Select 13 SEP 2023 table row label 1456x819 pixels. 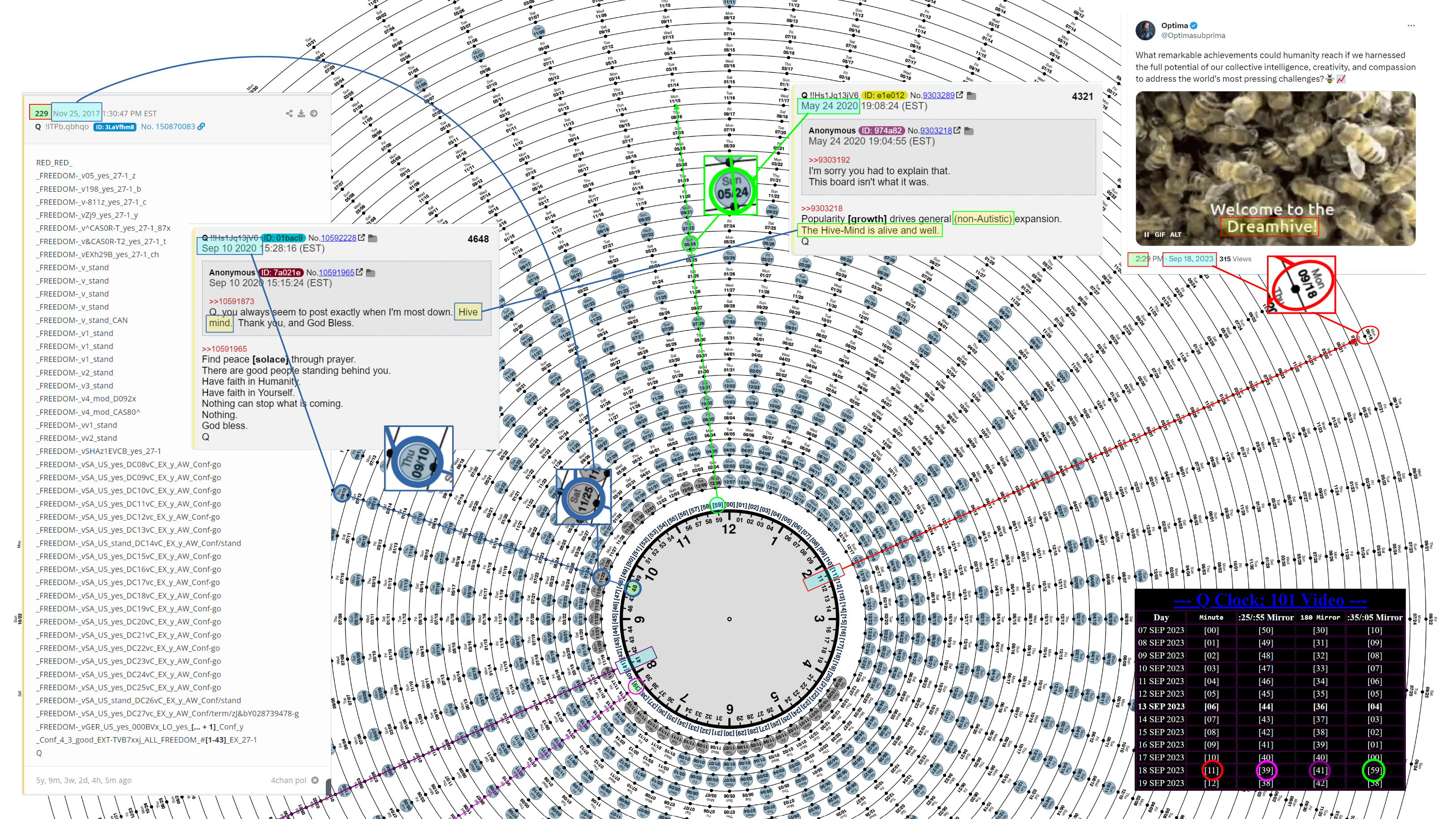tap(1161, 706)
